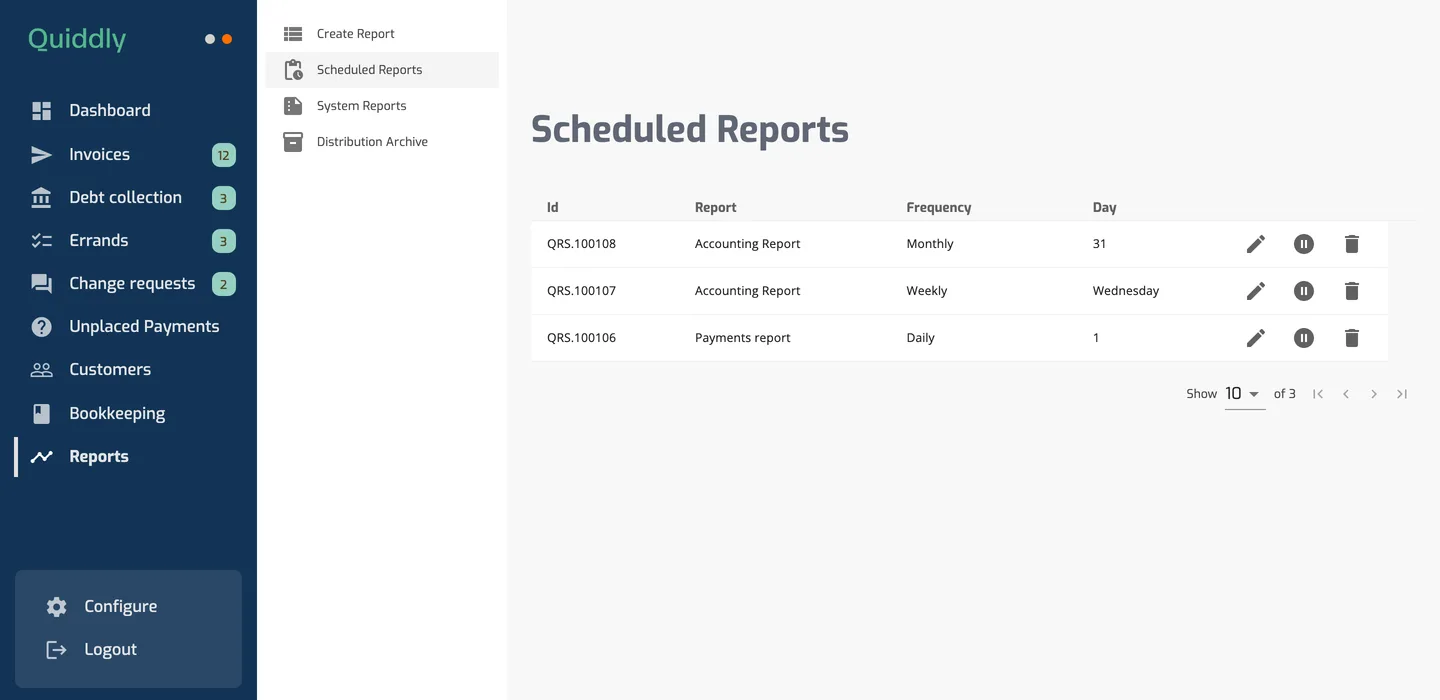Click the Unplaced Payments question icon

tap(41, 327)
